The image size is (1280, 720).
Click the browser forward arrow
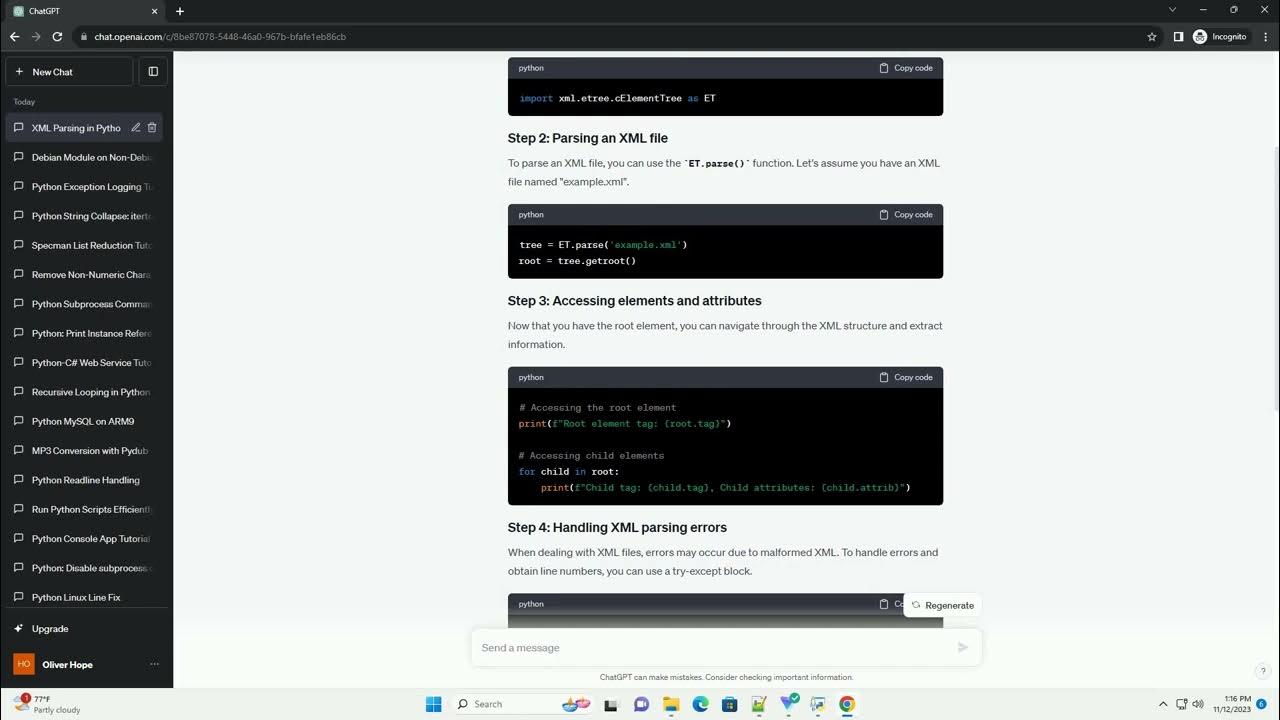36,36
